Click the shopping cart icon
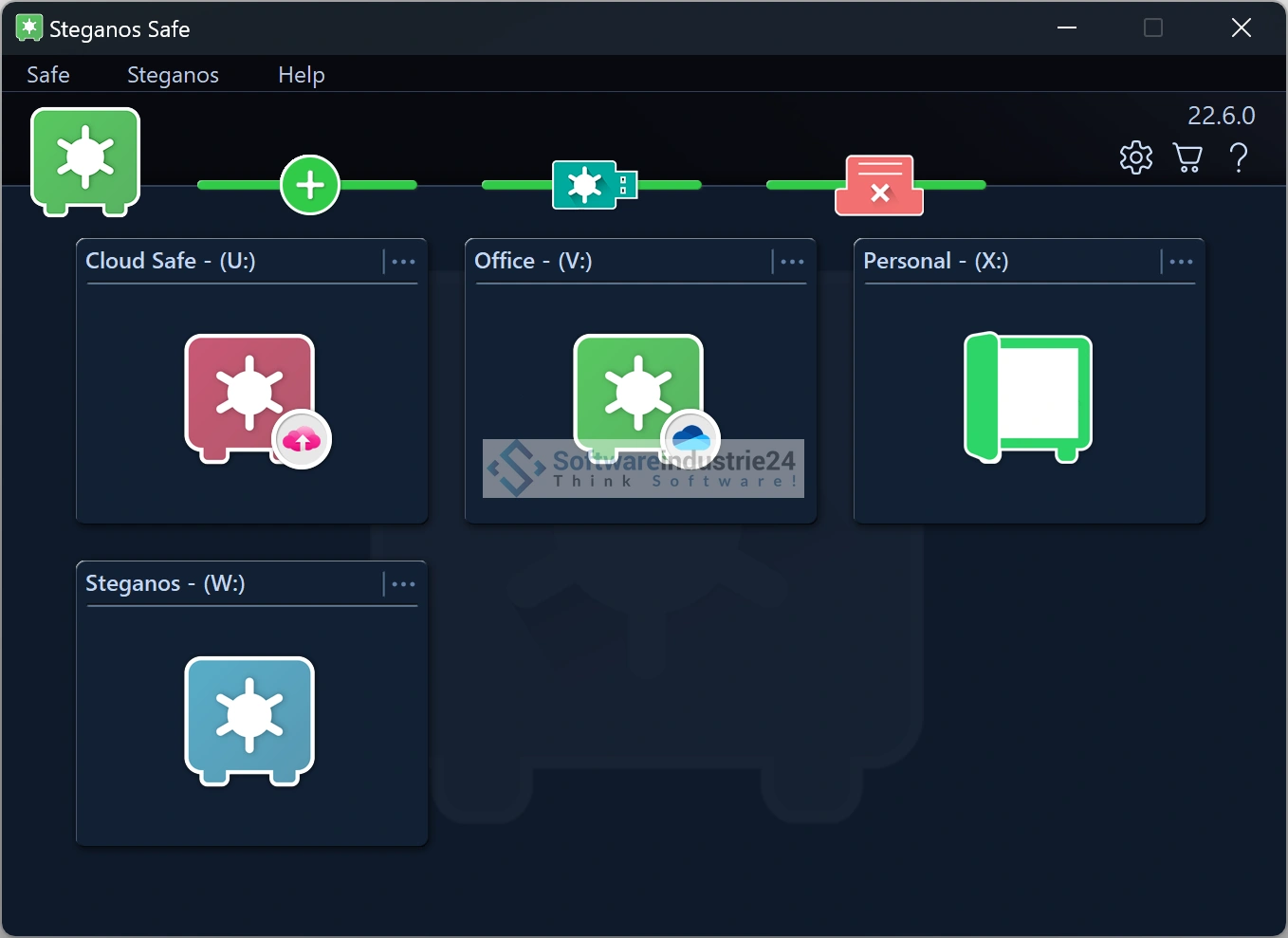The height and width of the screenshot is (938, 1288). (x=1187, y=157)
